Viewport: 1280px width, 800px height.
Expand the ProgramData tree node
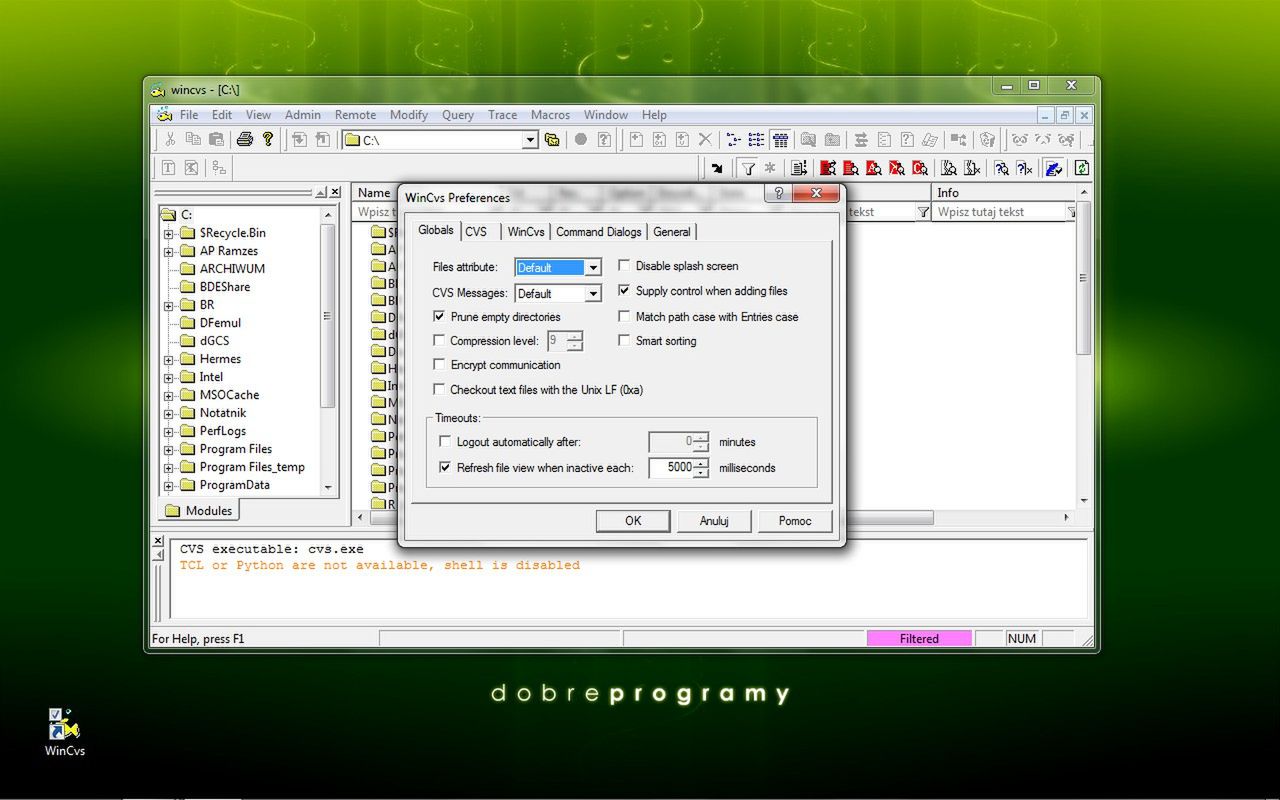point(168,485)
